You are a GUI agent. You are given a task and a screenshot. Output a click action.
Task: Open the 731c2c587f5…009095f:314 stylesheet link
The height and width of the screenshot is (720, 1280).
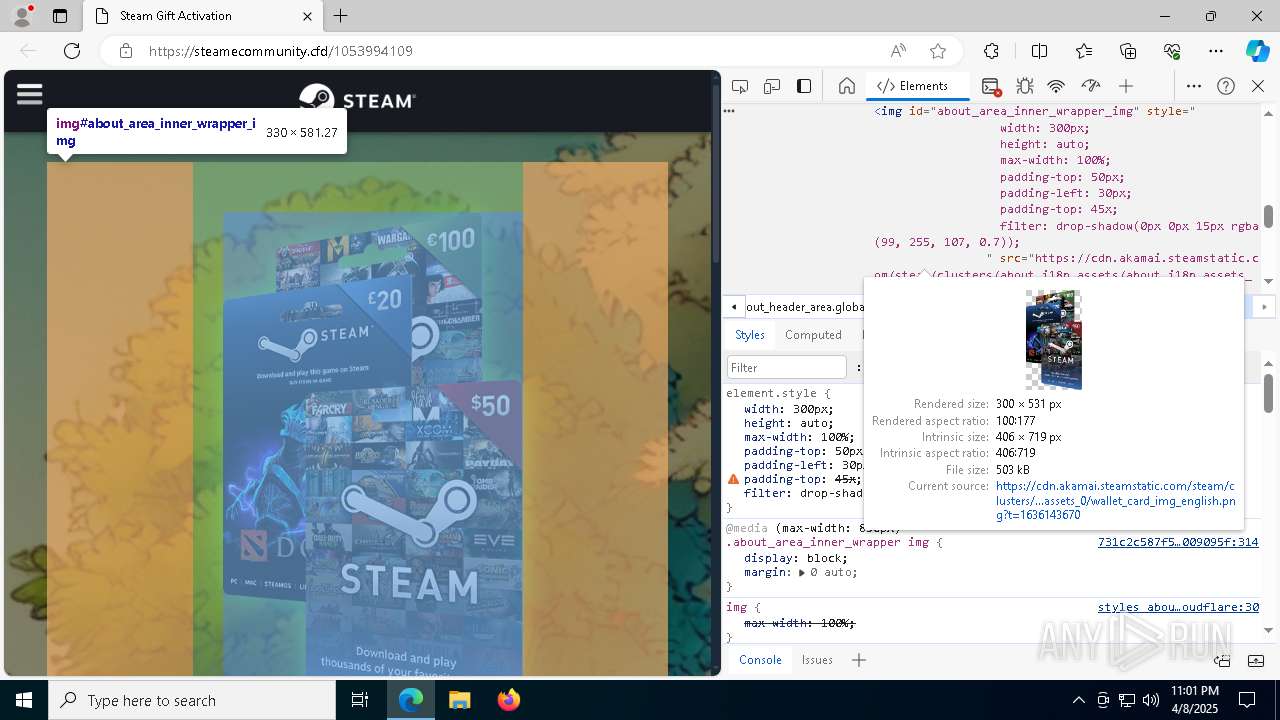coord(1178,542)
